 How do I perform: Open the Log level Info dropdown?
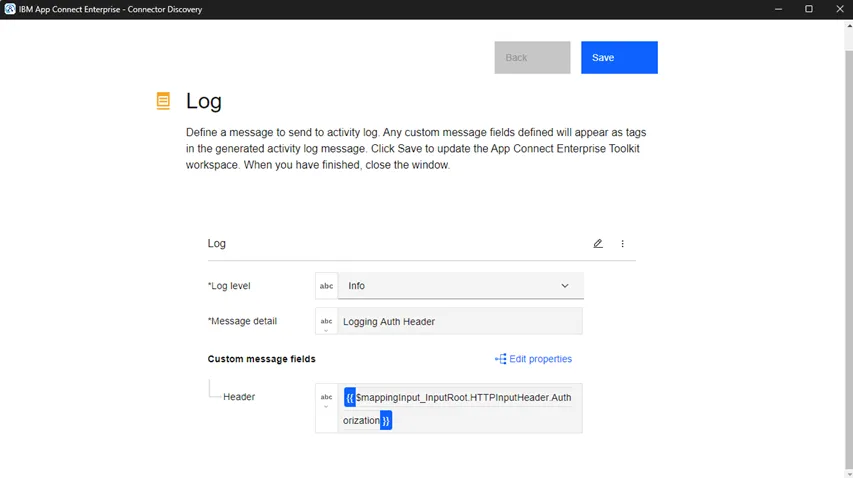pos(460,286)
